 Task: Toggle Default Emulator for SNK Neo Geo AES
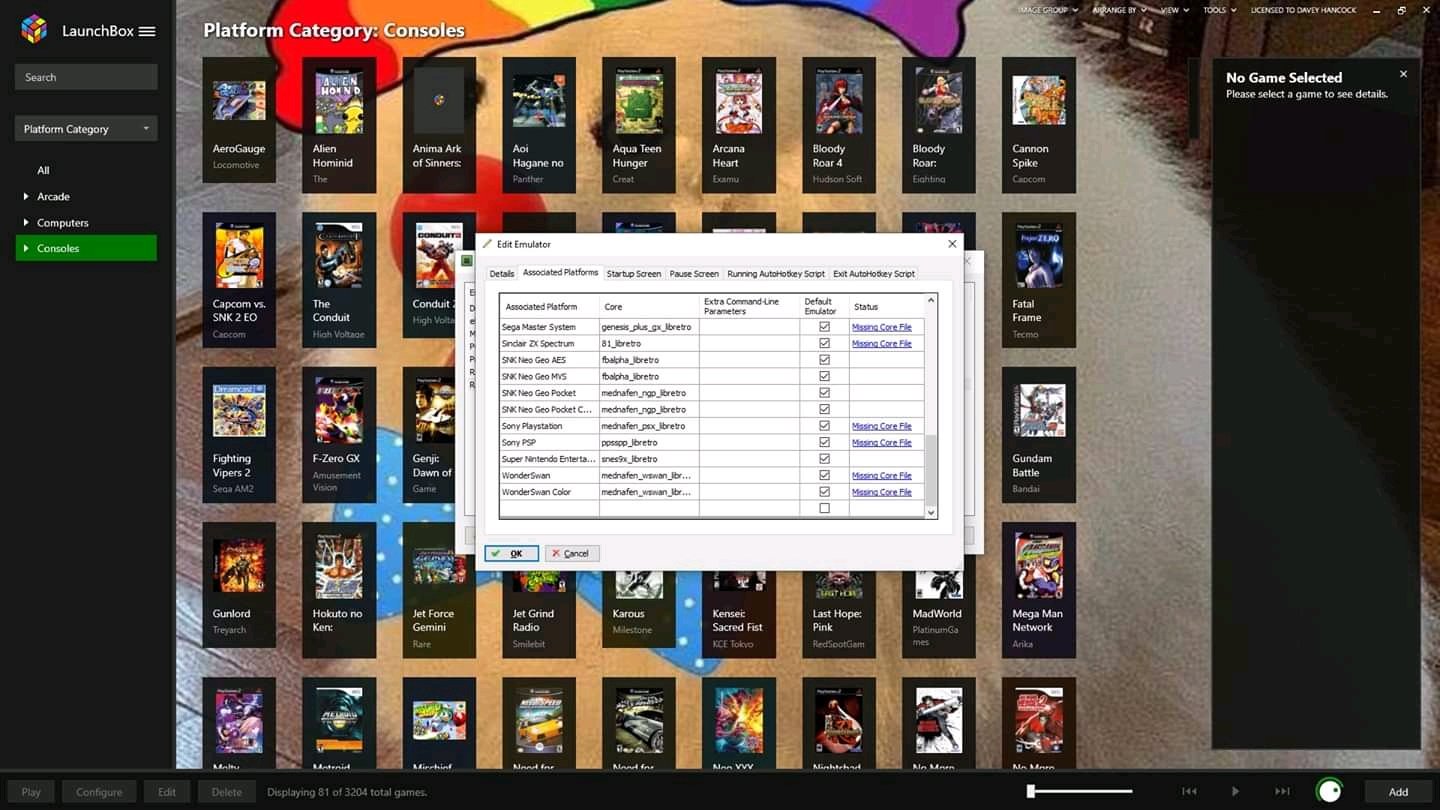pyautogui.click(x=824, y=360)
